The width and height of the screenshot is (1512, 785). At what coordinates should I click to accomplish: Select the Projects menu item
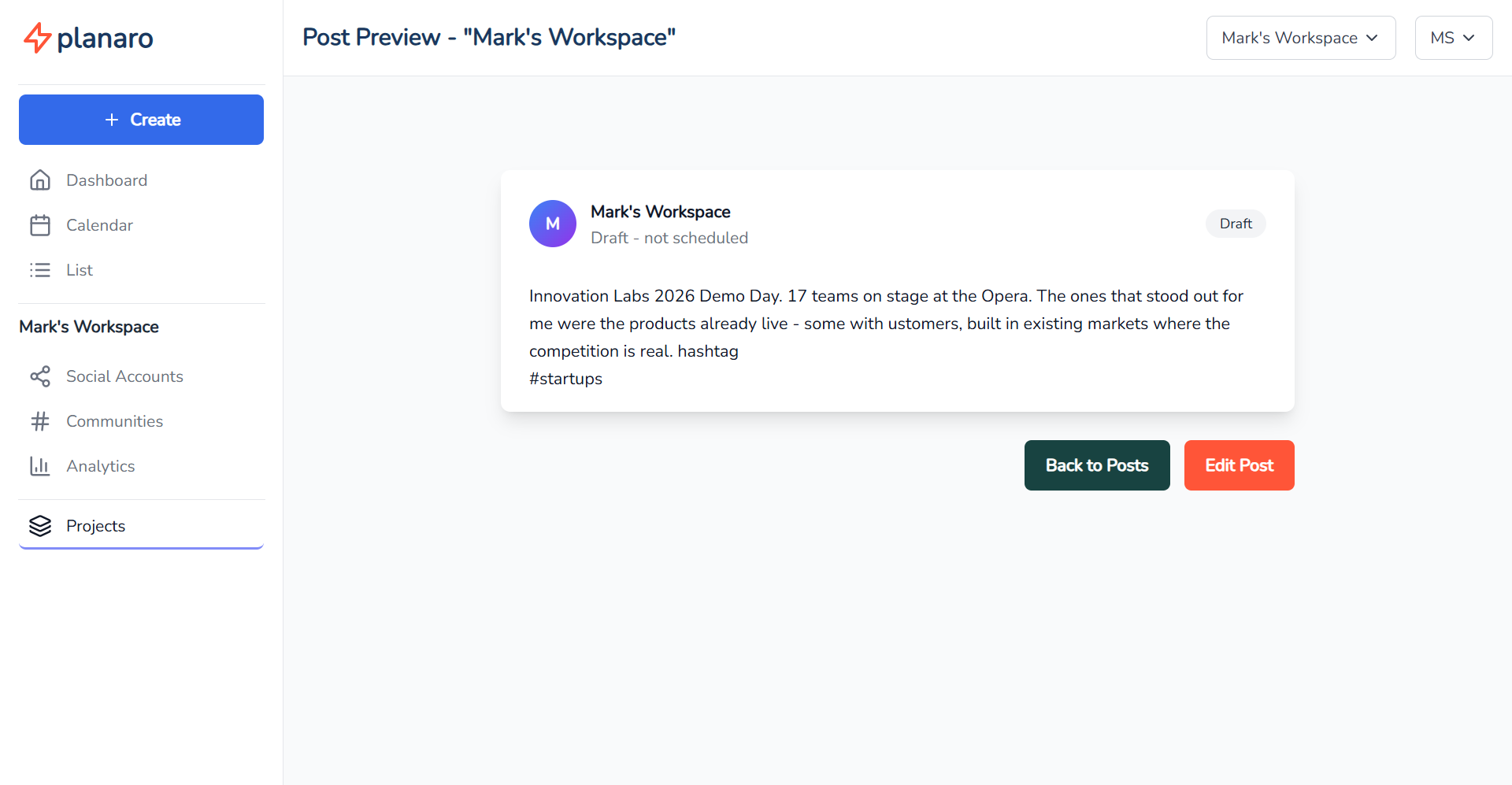(142, 526)
